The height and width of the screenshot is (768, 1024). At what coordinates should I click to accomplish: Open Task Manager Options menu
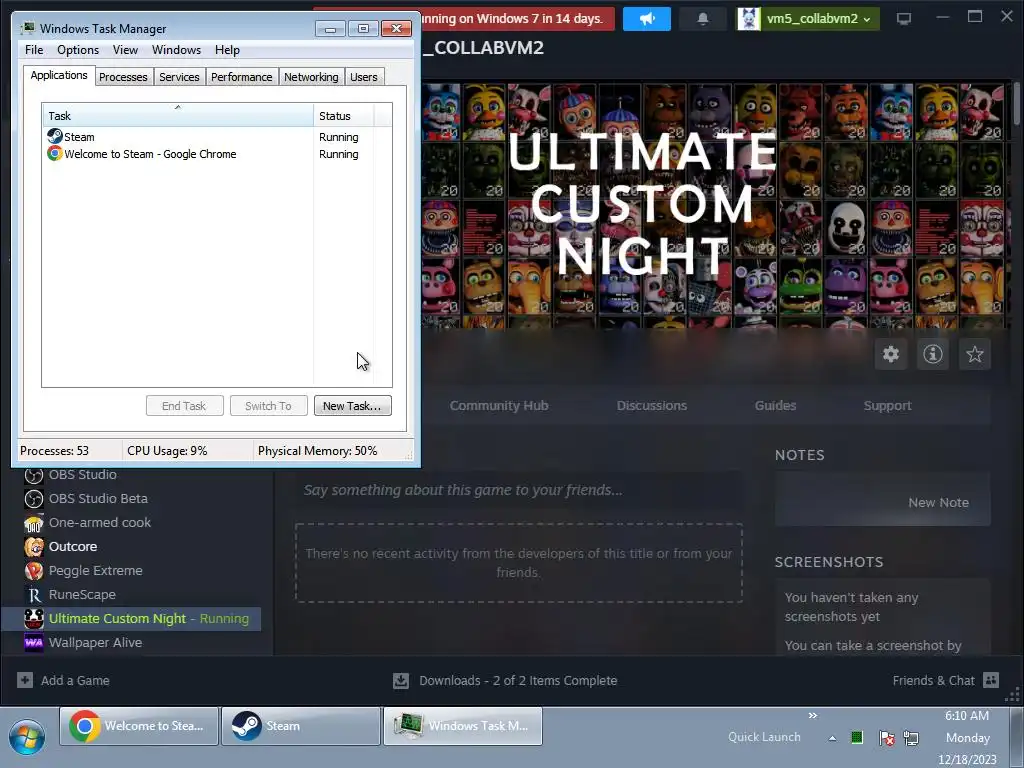click(x=78, y=50)
